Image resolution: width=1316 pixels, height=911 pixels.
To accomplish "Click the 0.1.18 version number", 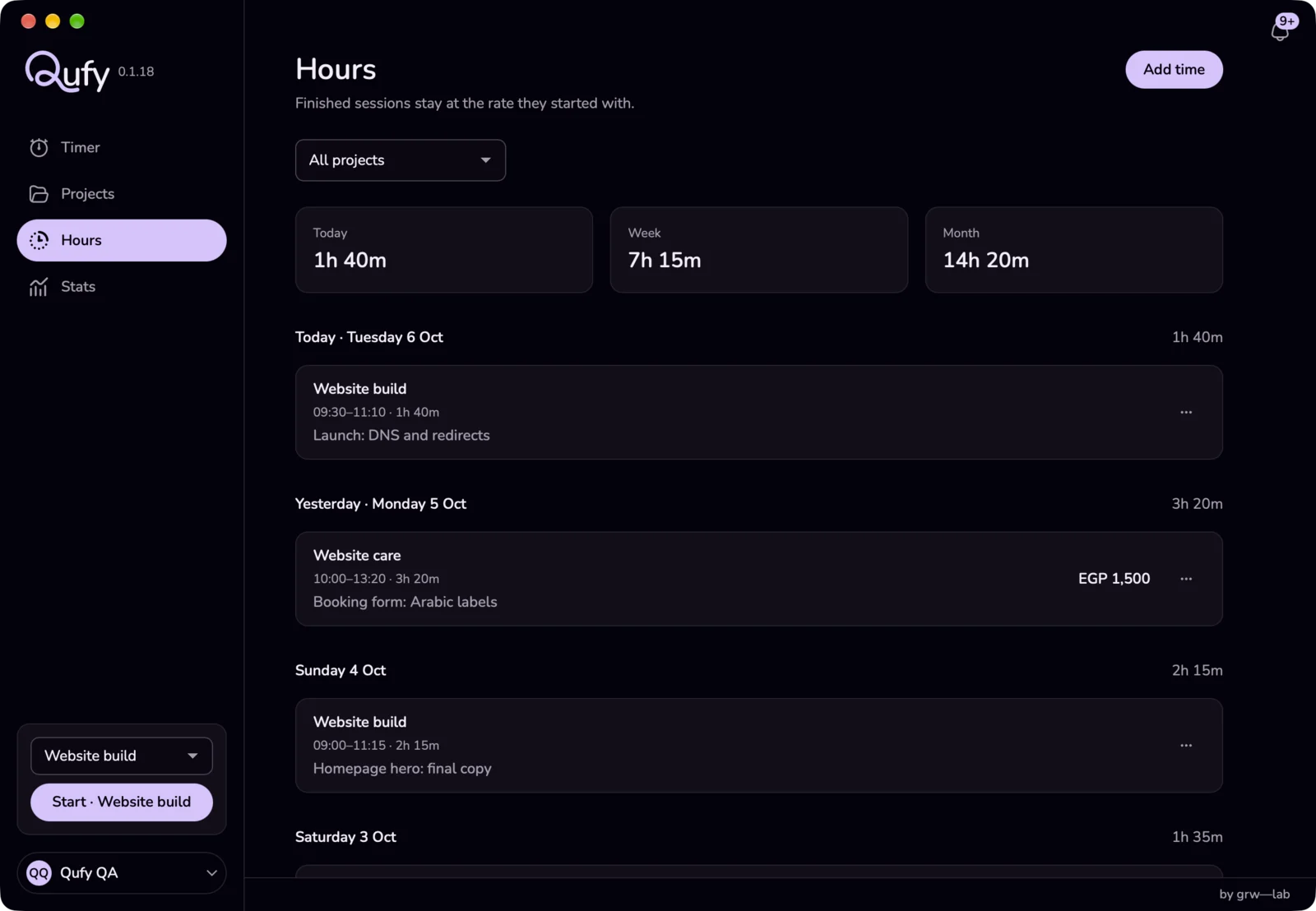I will click(136, 72).
